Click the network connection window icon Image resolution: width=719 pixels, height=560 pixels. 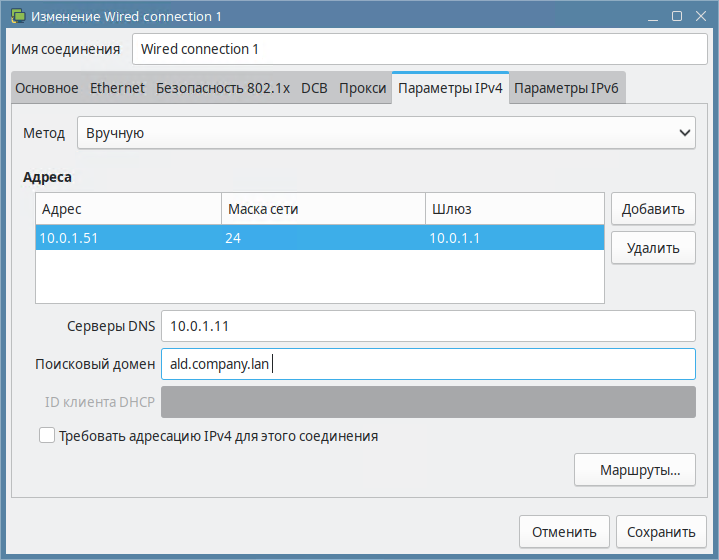click(18, 16)
